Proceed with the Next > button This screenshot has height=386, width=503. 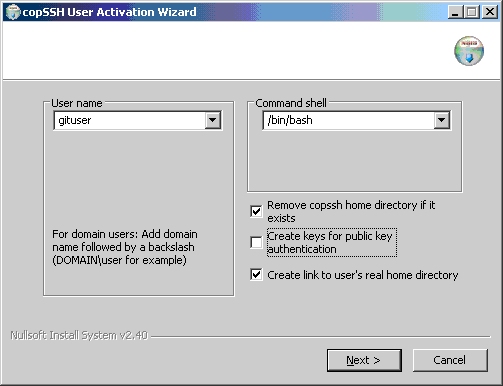point(364,360)
